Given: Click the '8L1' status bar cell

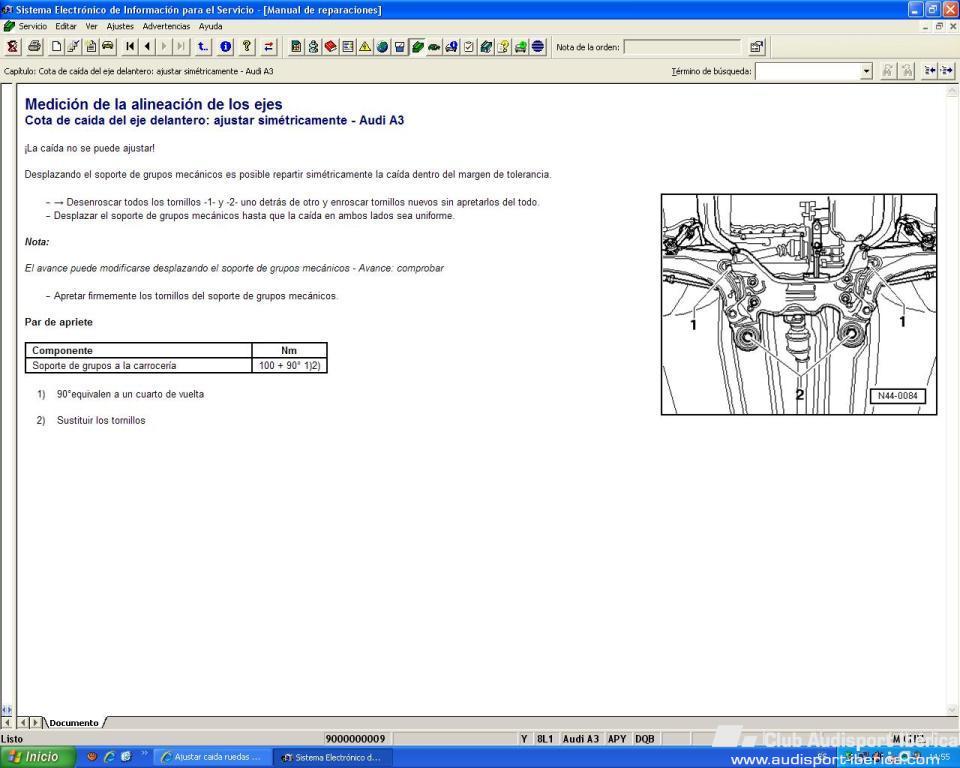Looking at the screenshot, I should click(544, 739).
